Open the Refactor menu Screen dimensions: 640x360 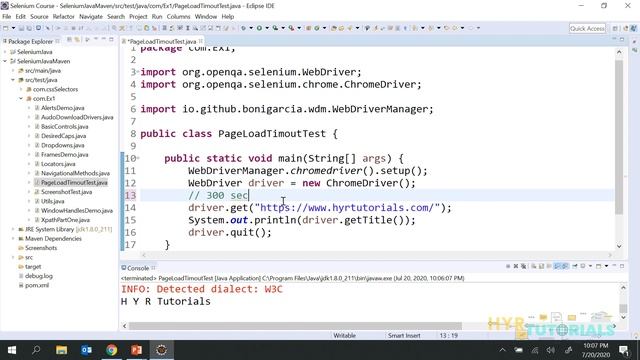pos(64,17)
